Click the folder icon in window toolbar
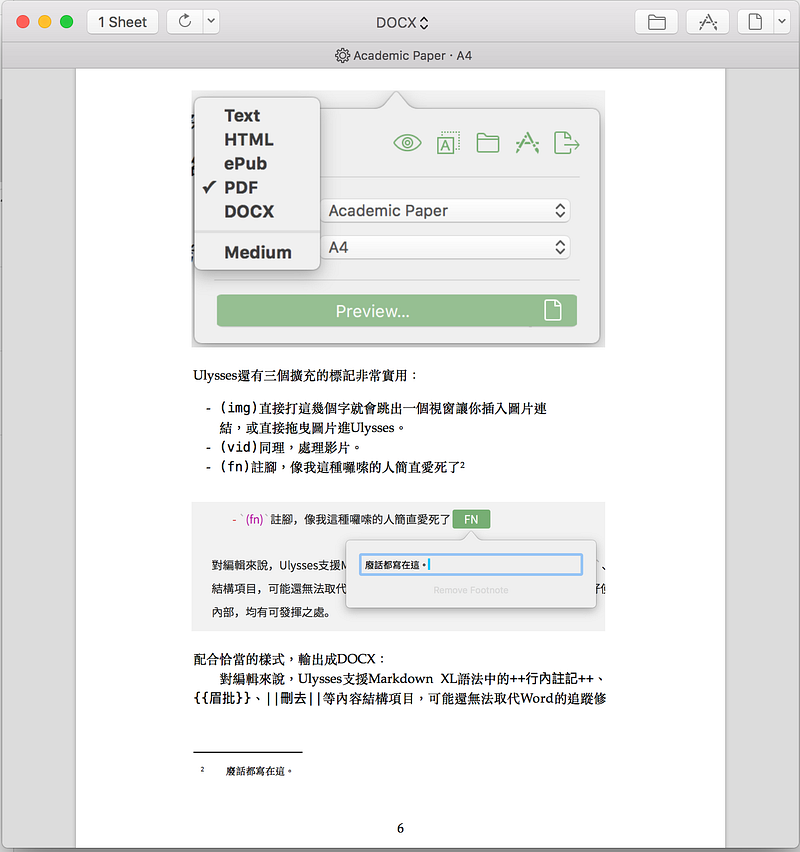Image resolution: width=800 pixels, height=852 pixels. [657, 22]
